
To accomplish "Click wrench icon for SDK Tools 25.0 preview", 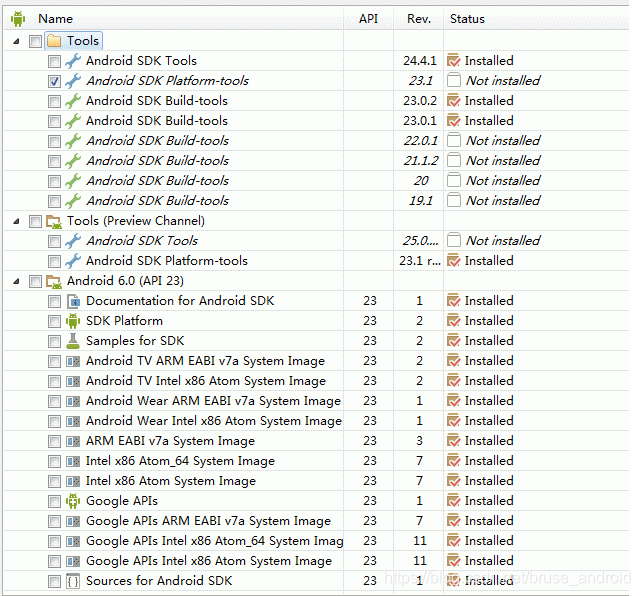I will [73, 241].
